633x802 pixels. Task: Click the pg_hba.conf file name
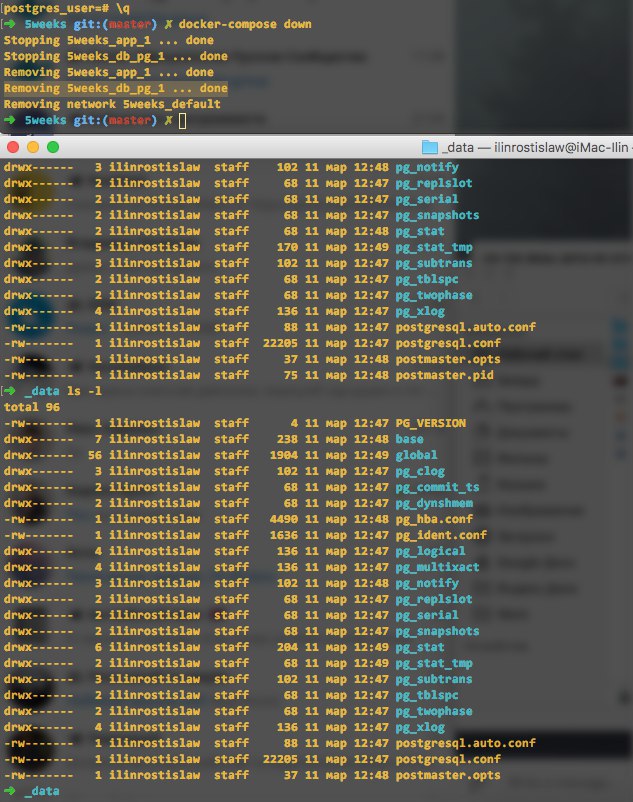coord(434,520)
